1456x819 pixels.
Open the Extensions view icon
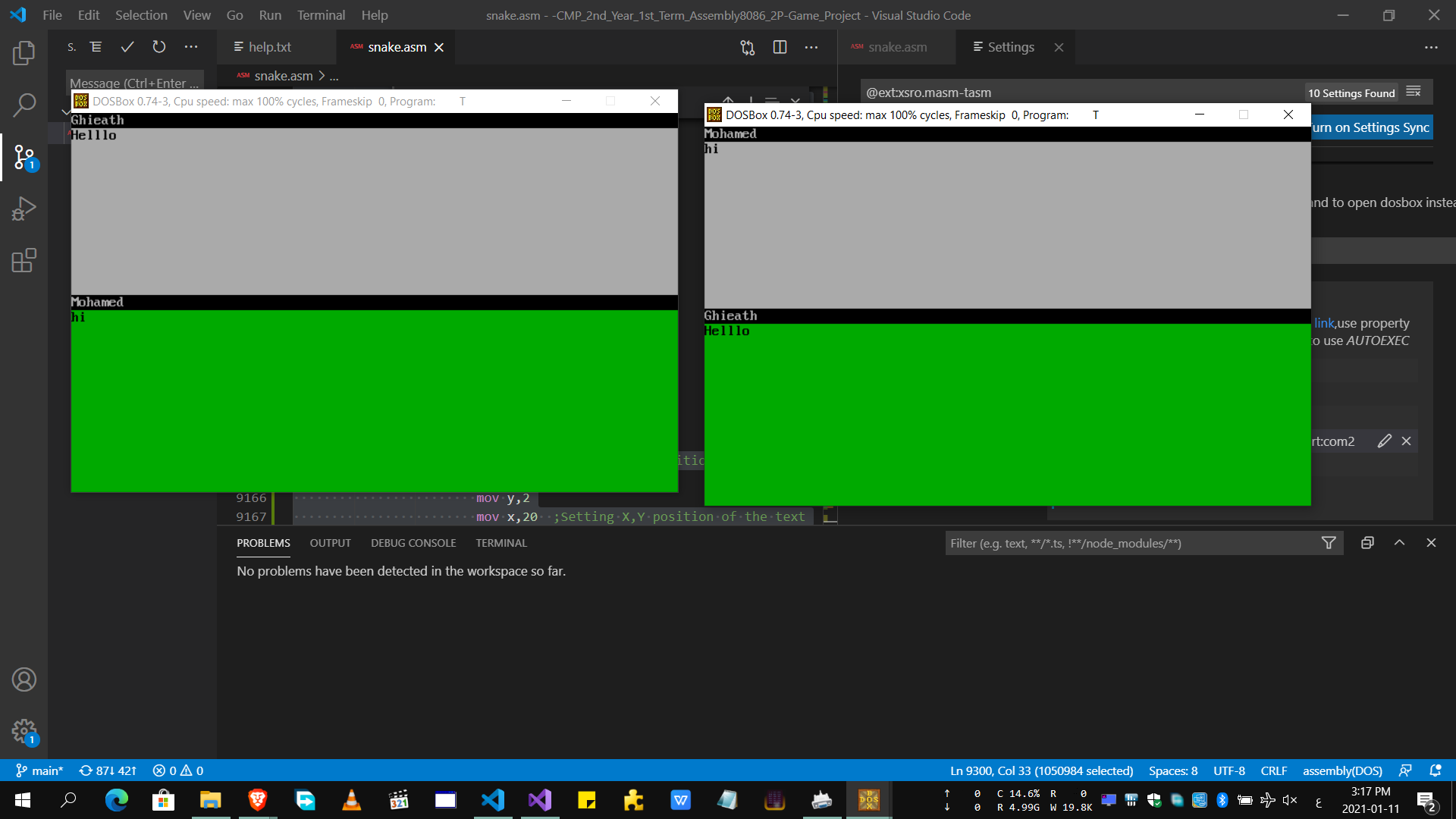24,260
